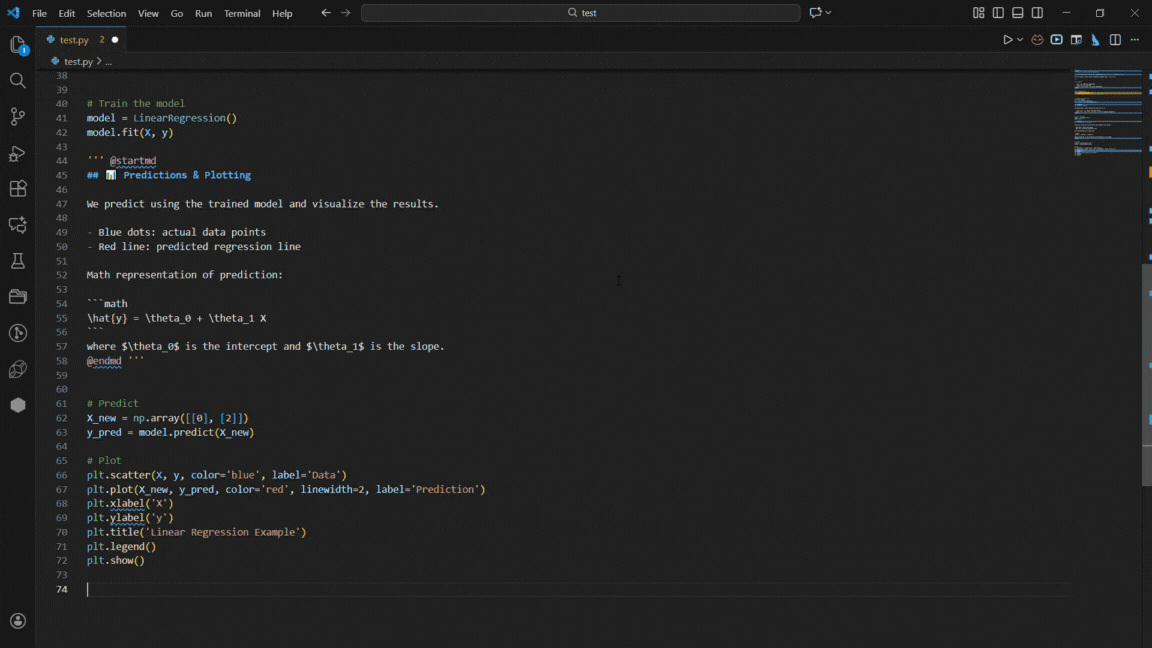The image size is (1152, 648).
Task: Expand the Run Python file dropdown arrow
Action: click(1020, 40)
